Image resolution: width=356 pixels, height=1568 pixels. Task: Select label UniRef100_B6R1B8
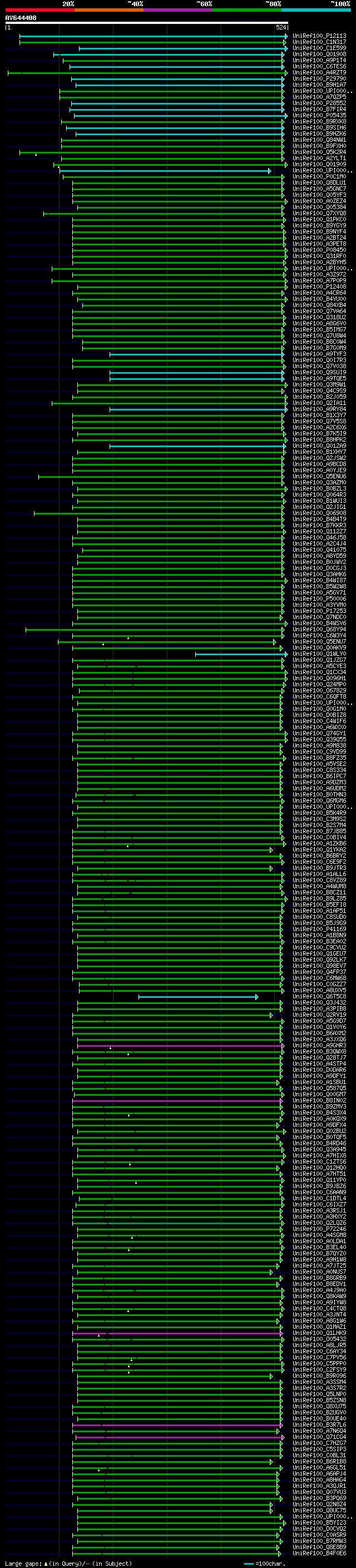(319, 1462)
